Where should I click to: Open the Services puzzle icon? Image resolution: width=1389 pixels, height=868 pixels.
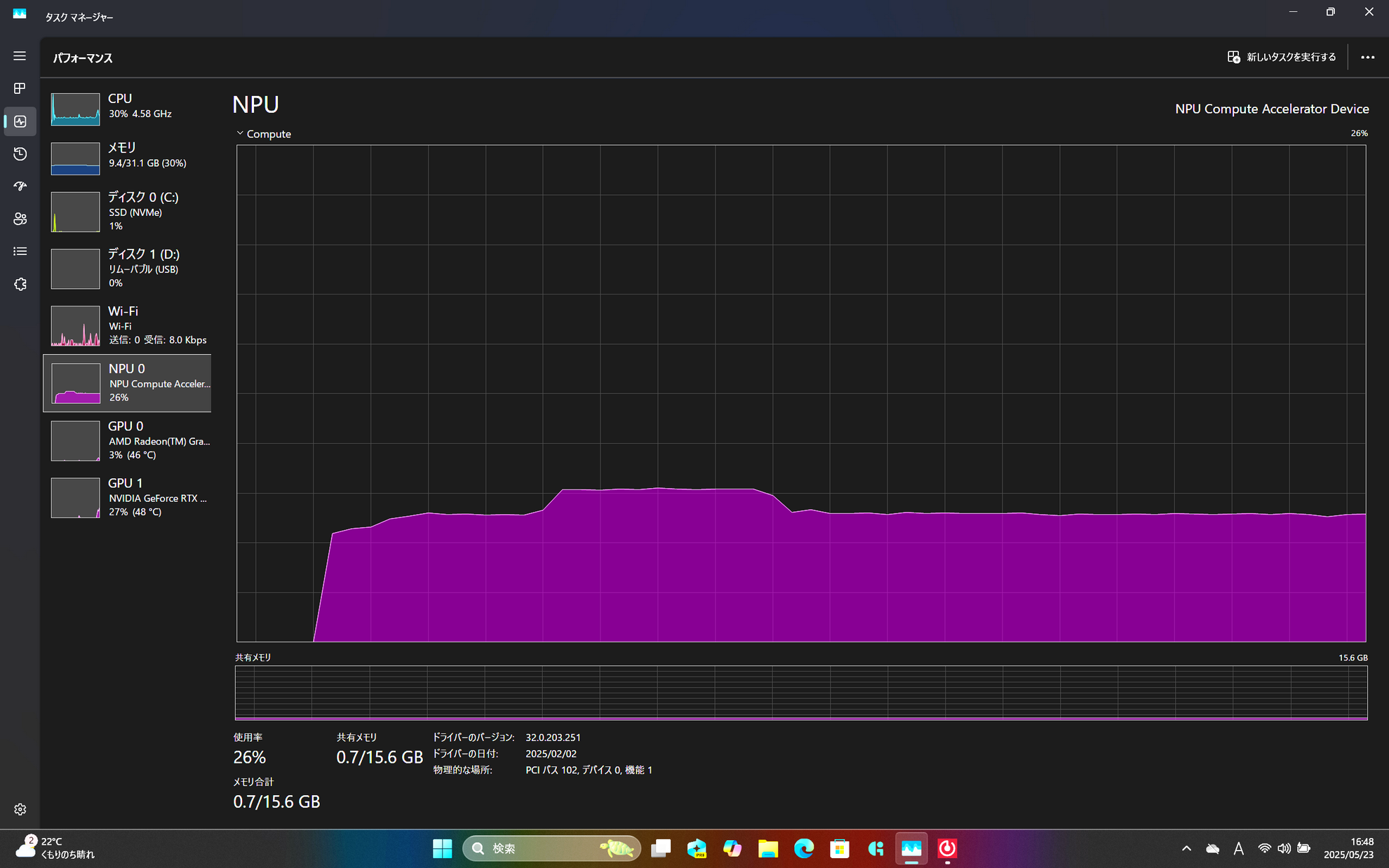click(20, 284)
